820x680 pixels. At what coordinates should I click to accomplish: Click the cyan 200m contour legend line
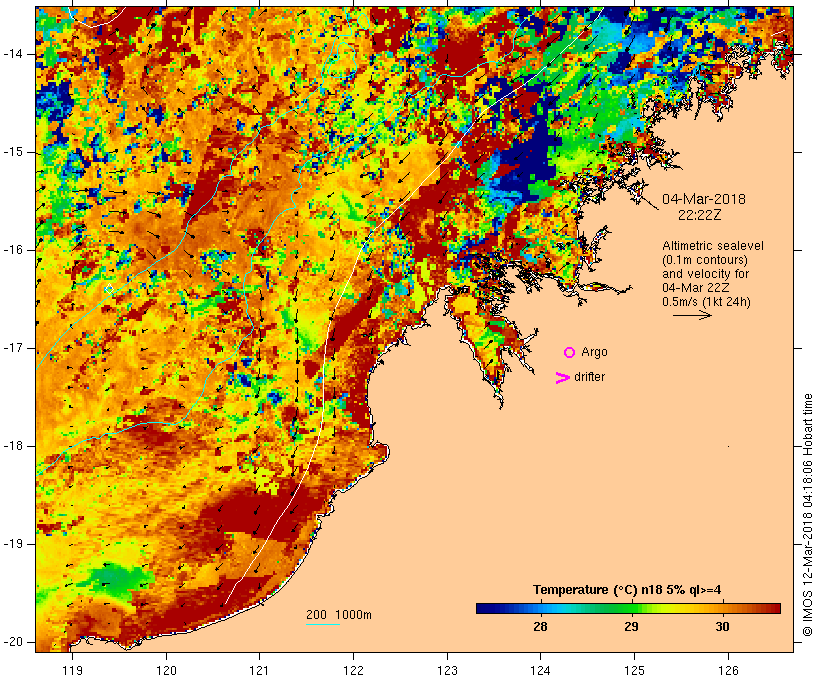point(323,624)
